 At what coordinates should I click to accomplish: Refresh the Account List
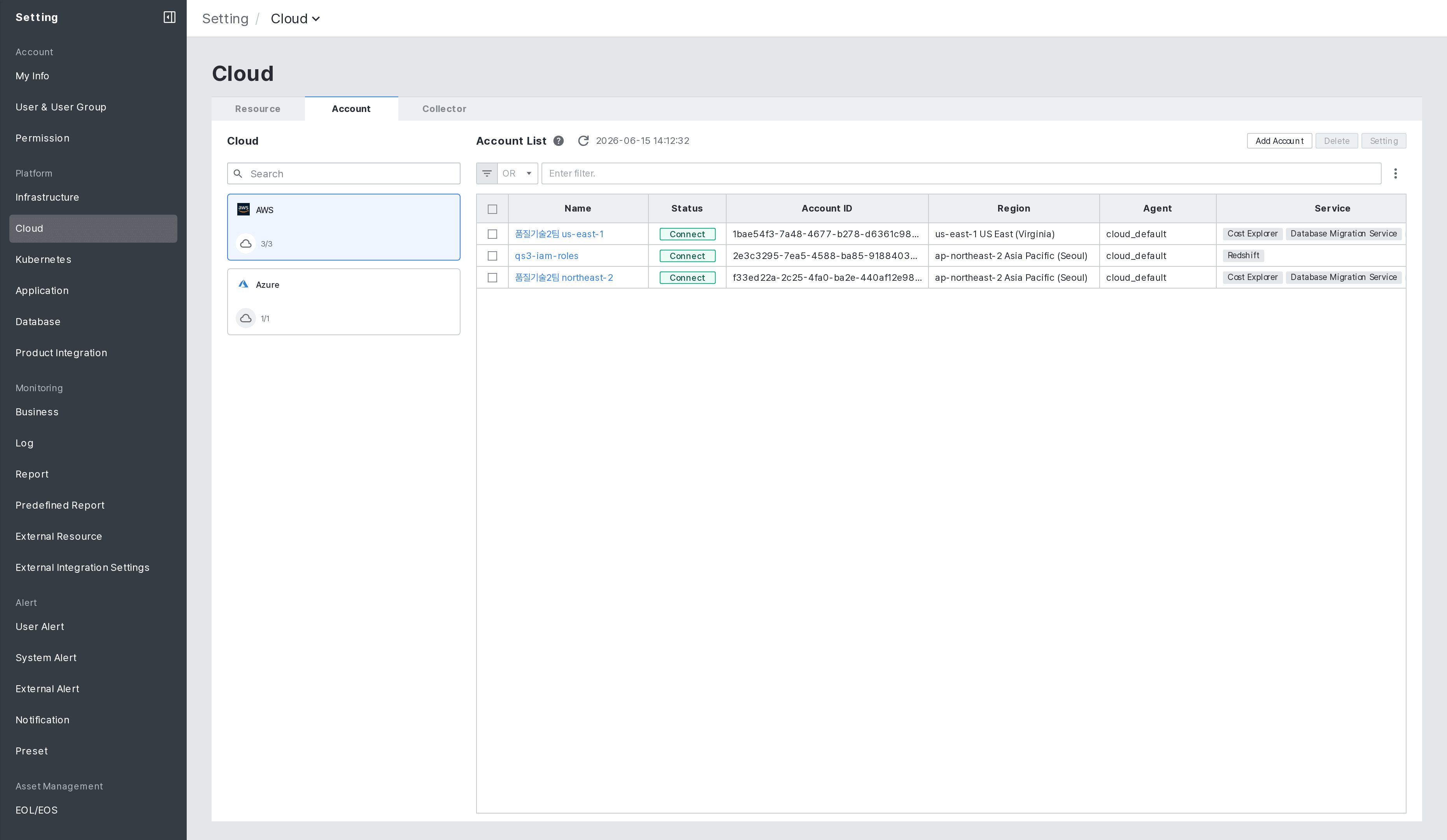coord(583,141)
